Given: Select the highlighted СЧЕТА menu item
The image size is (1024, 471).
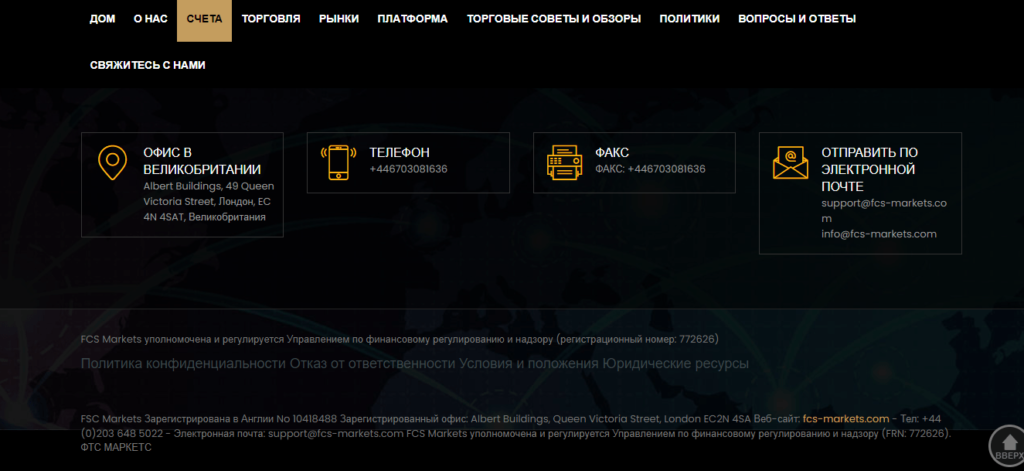Looking at the screenshot, I should tap(204, 20).
